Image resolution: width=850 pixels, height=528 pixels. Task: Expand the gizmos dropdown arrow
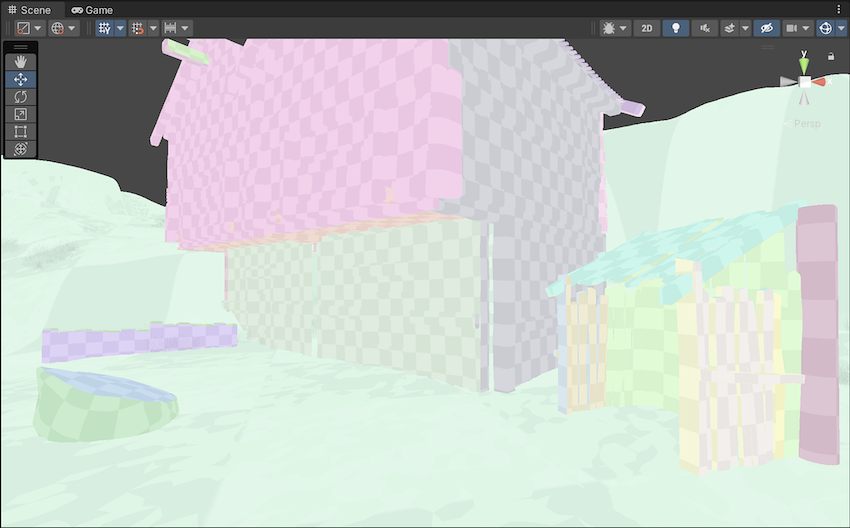coord(840,28)
